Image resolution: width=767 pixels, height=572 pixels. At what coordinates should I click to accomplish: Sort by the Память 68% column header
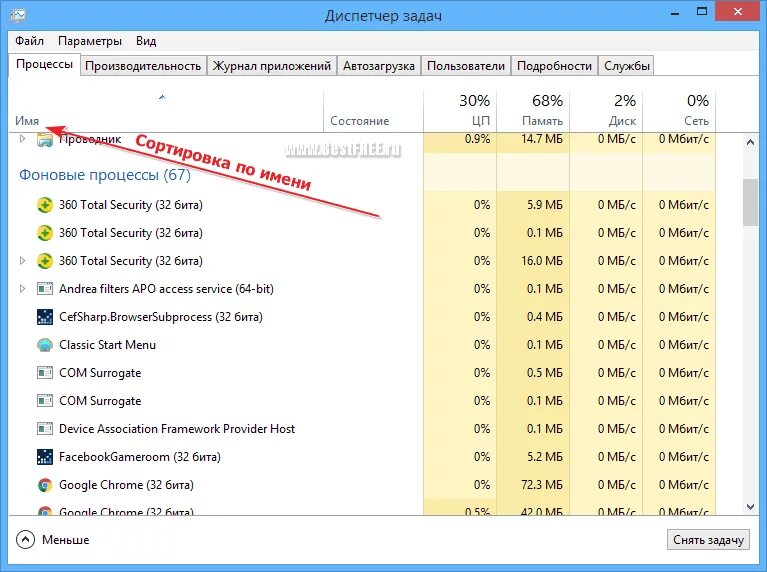[533, 112]
